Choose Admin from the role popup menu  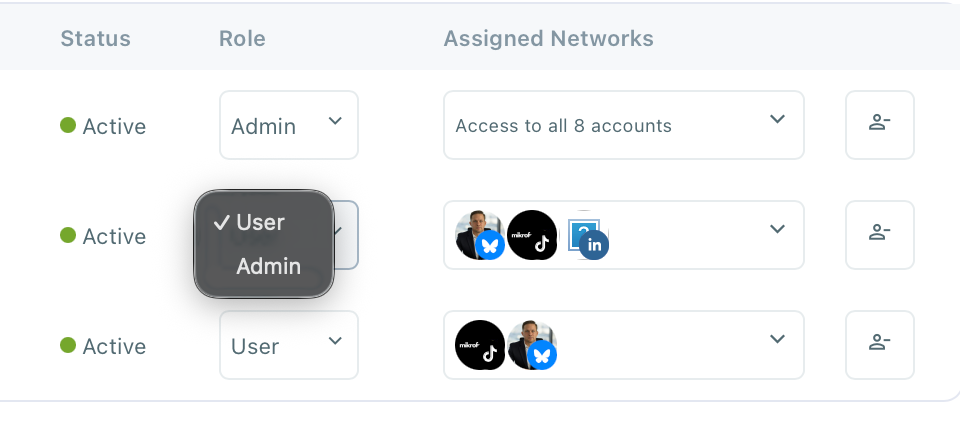[268, 266]
